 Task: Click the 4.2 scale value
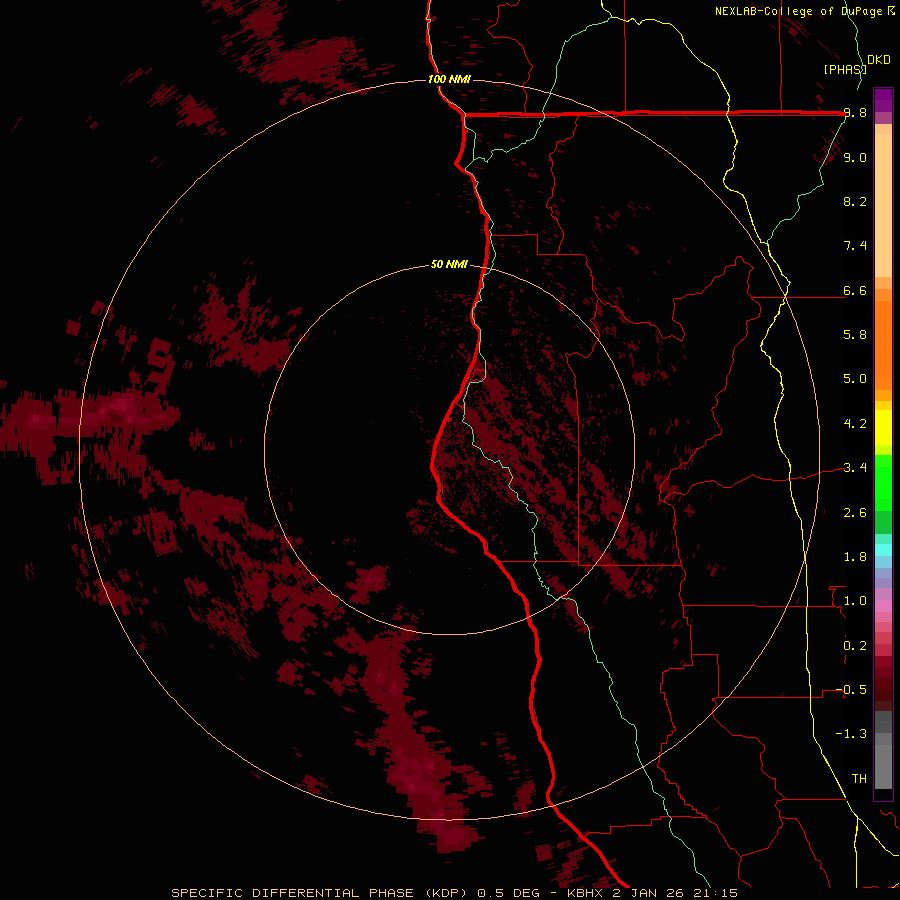point(855,424)
